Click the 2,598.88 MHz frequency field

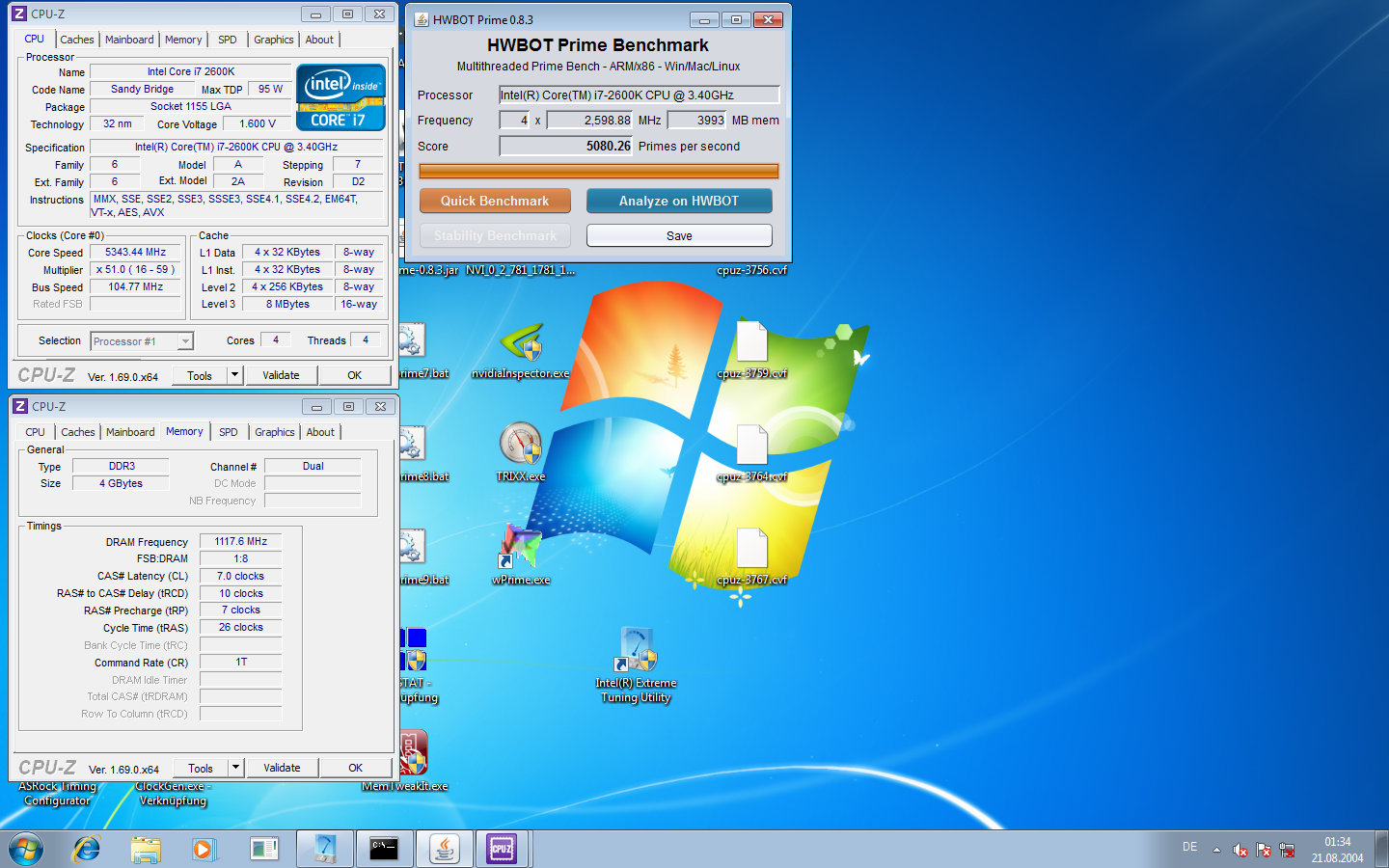589,121
